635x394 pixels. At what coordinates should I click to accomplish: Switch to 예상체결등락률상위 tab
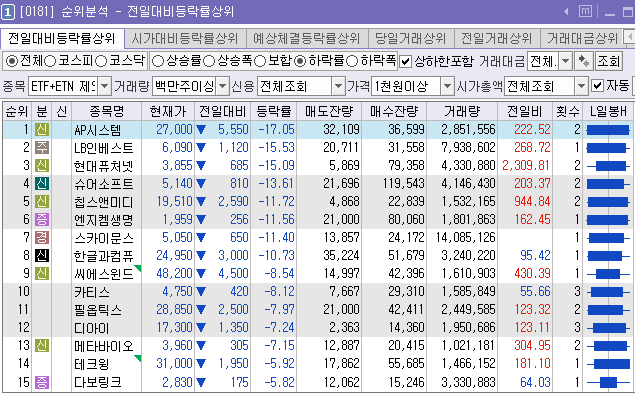[x=307, y=38]
